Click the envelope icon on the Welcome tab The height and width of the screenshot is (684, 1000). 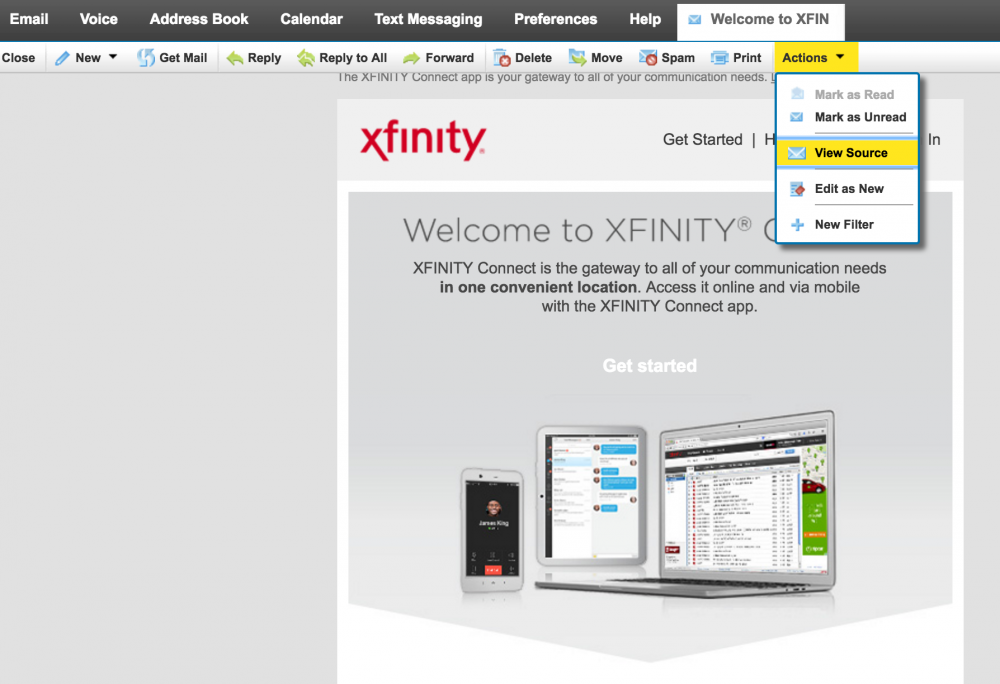[695, 20]
